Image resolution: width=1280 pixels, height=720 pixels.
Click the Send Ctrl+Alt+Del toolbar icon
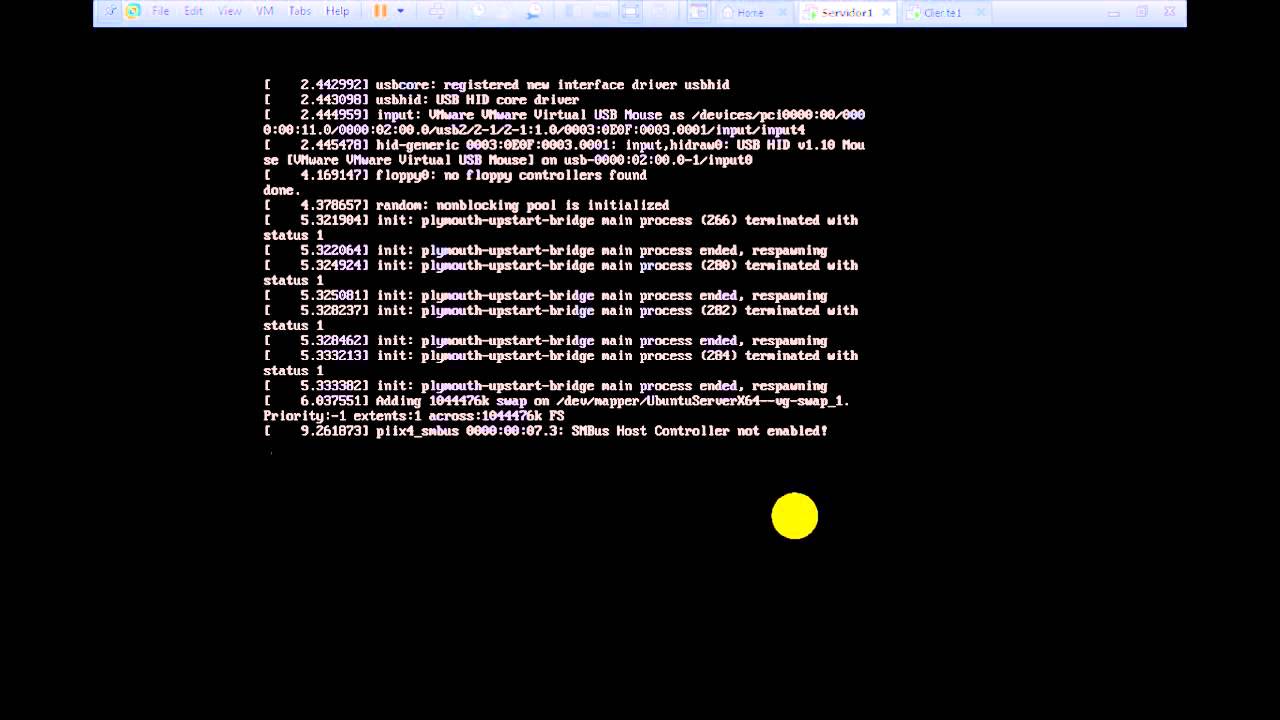tap(437, 12)
